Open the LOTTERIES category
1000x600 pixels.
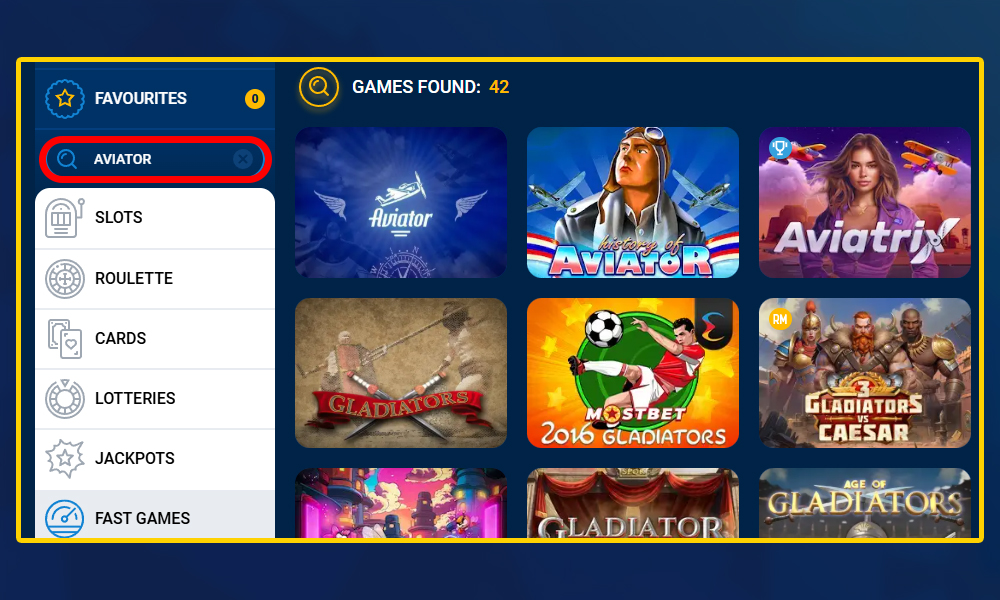tap(155, 399)
